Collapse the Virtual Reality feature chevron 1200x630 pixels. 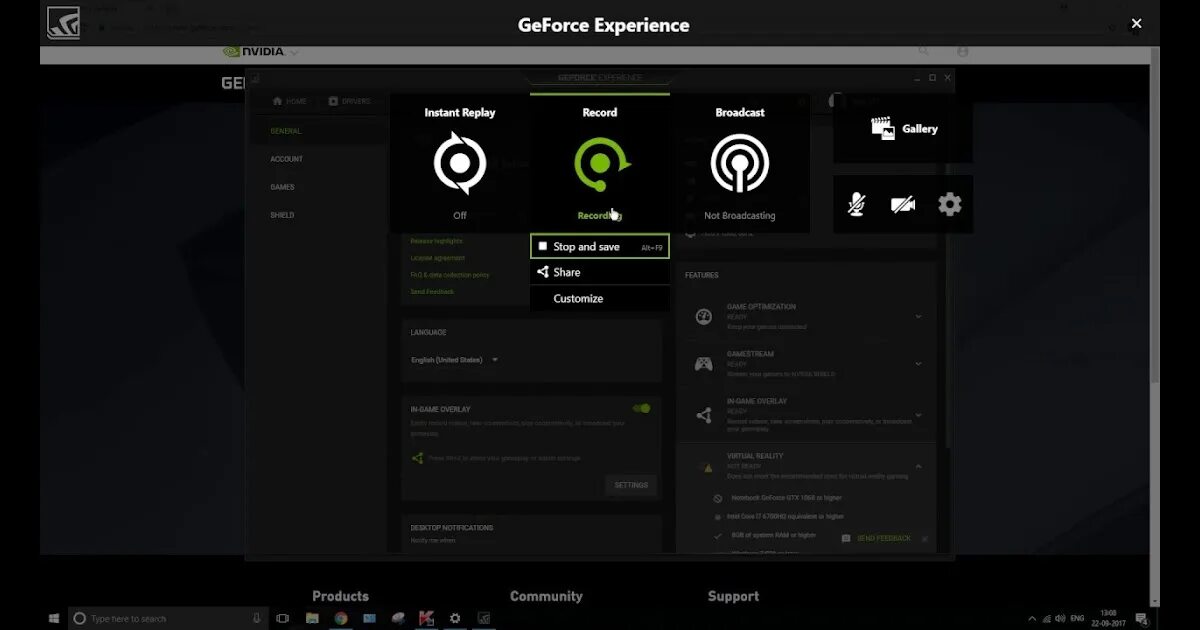coord(918,466)
